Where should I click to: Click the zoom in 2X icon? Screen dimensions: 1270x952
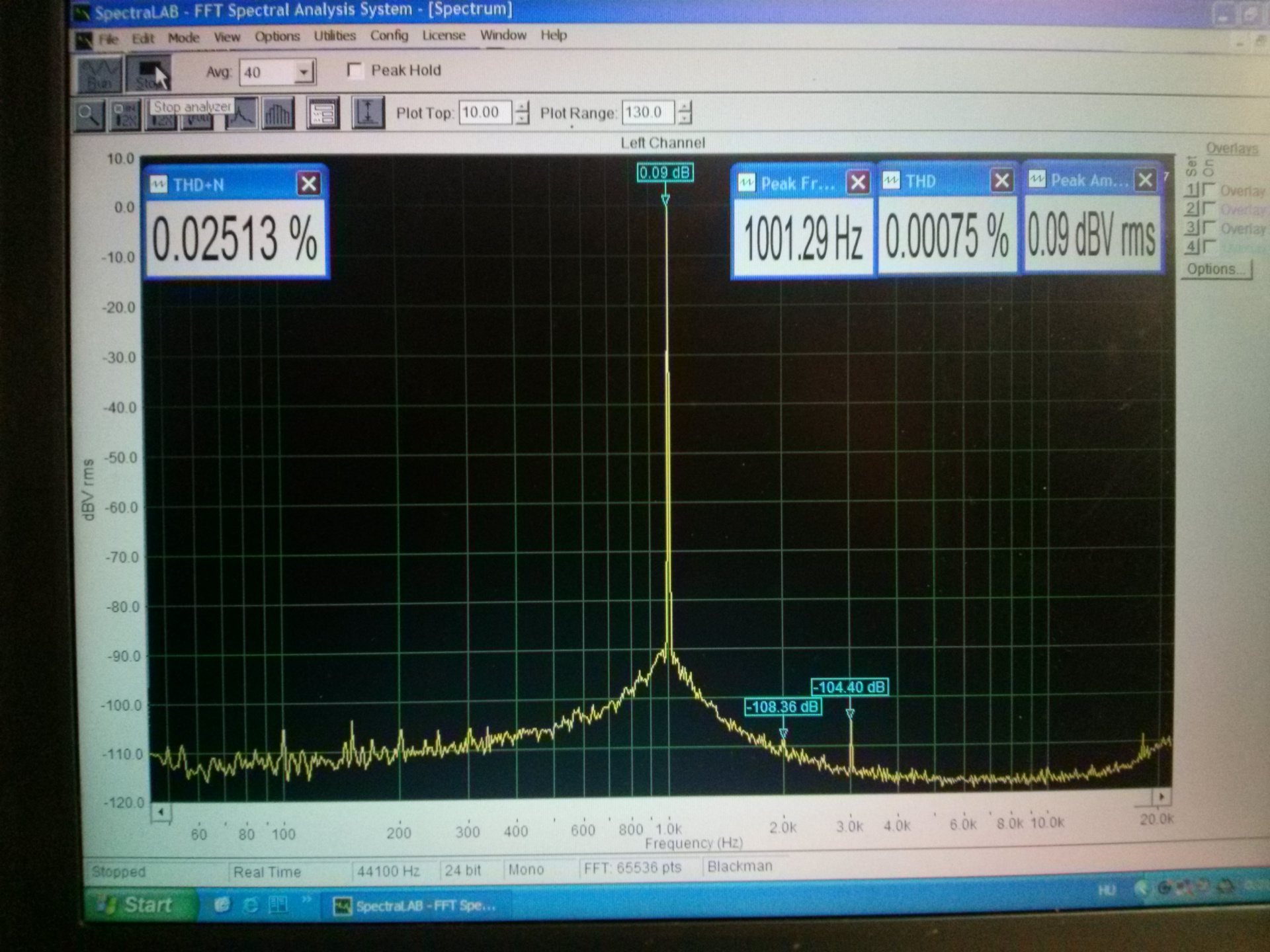(x=125, y=115)
